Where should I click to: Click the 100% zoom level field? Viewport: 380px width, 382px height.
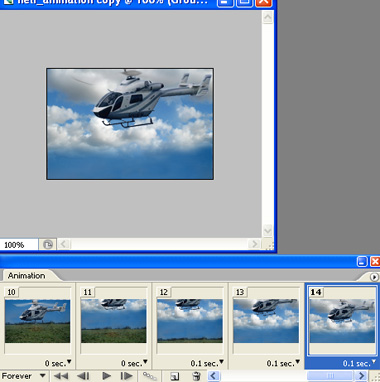19,245
